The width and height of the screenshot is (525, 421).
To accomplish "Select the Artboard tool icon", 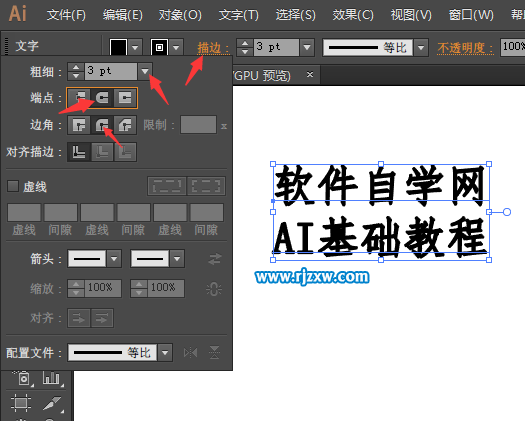I will (21, 403).
